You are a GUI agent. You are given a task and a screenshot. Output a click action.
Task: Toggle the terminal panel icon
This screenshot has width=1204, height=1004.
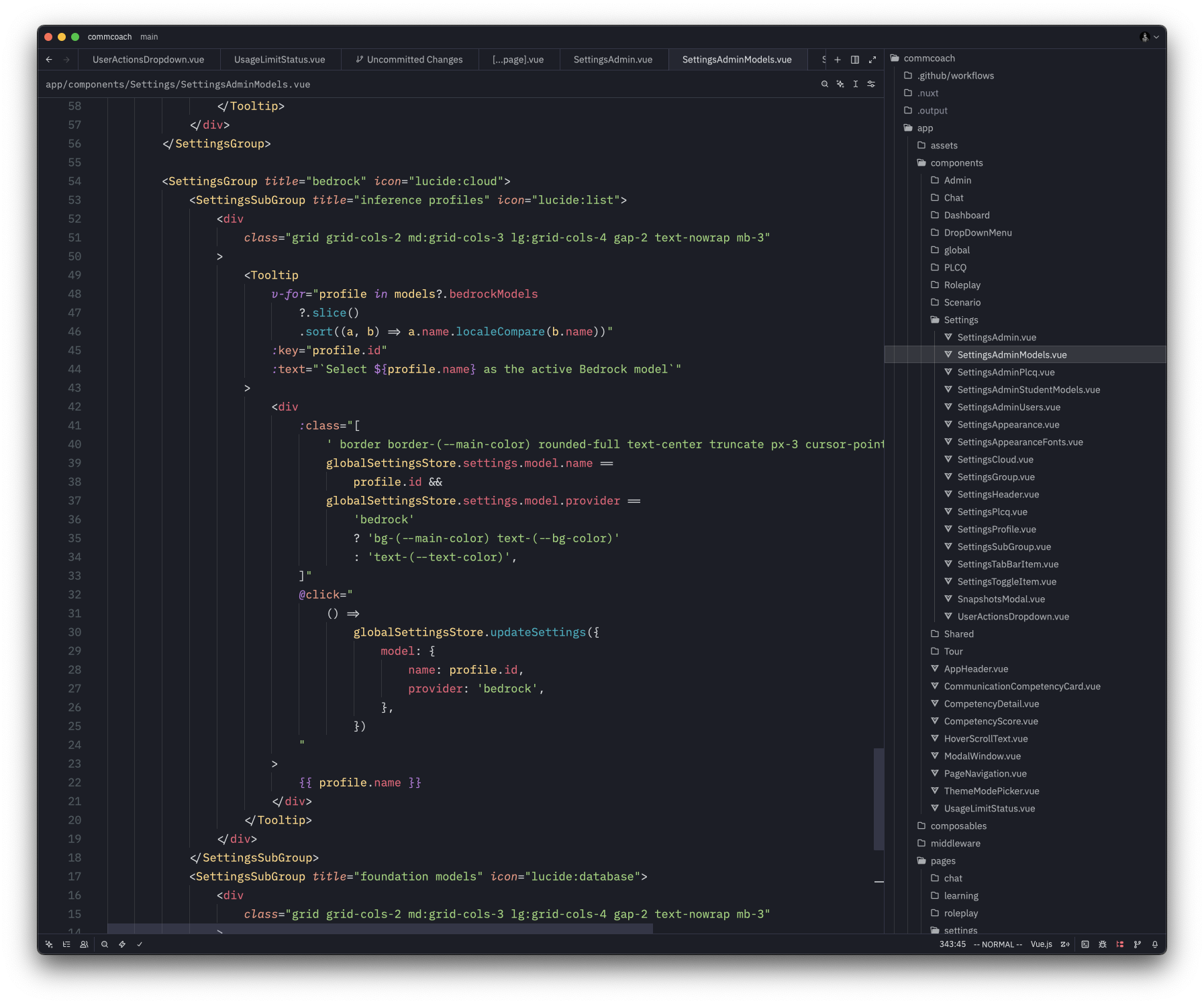click(1085, 944)
